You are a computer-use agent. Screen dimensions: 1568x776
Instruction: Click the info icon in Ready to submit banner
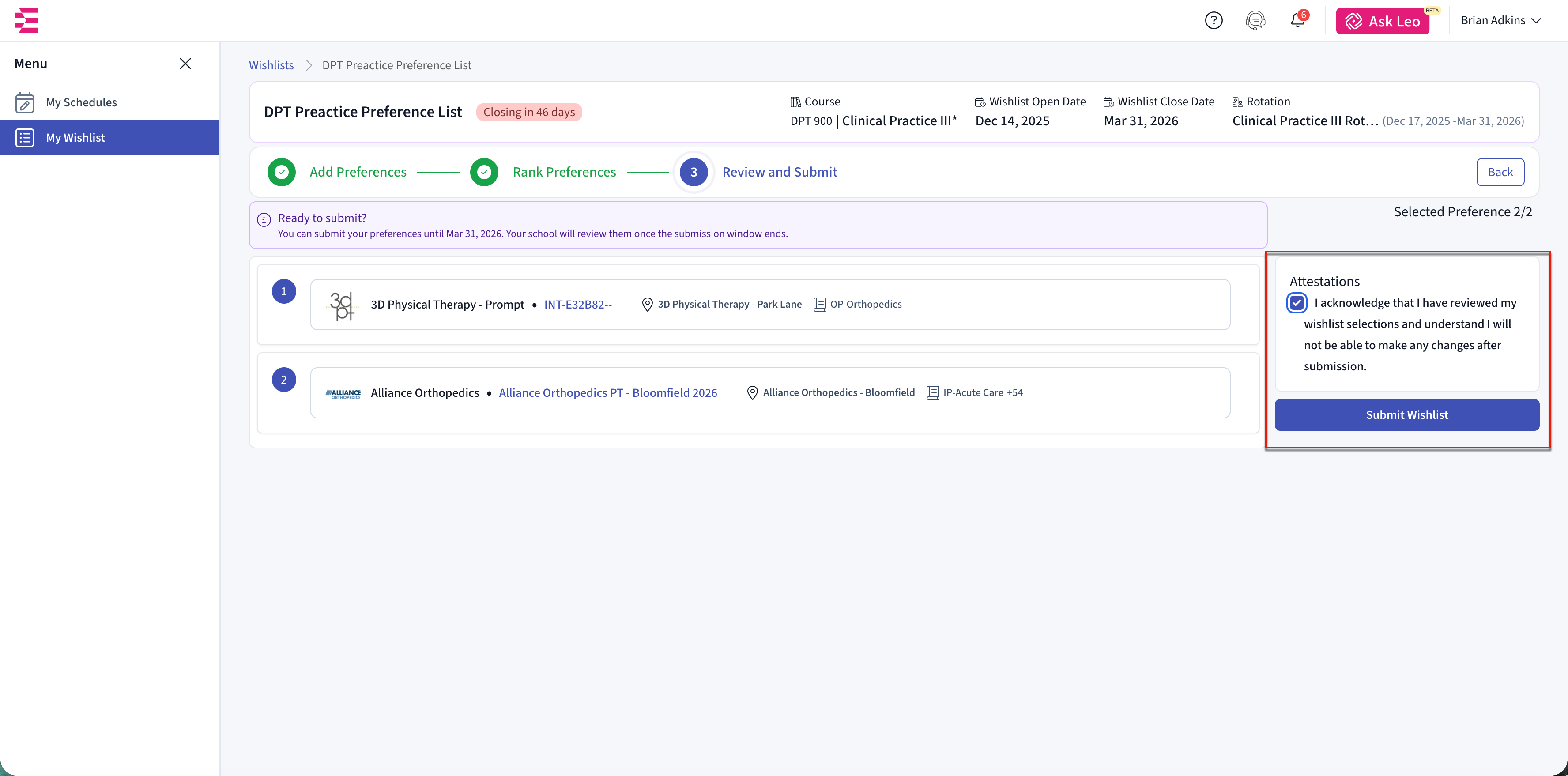coord(264,220)
